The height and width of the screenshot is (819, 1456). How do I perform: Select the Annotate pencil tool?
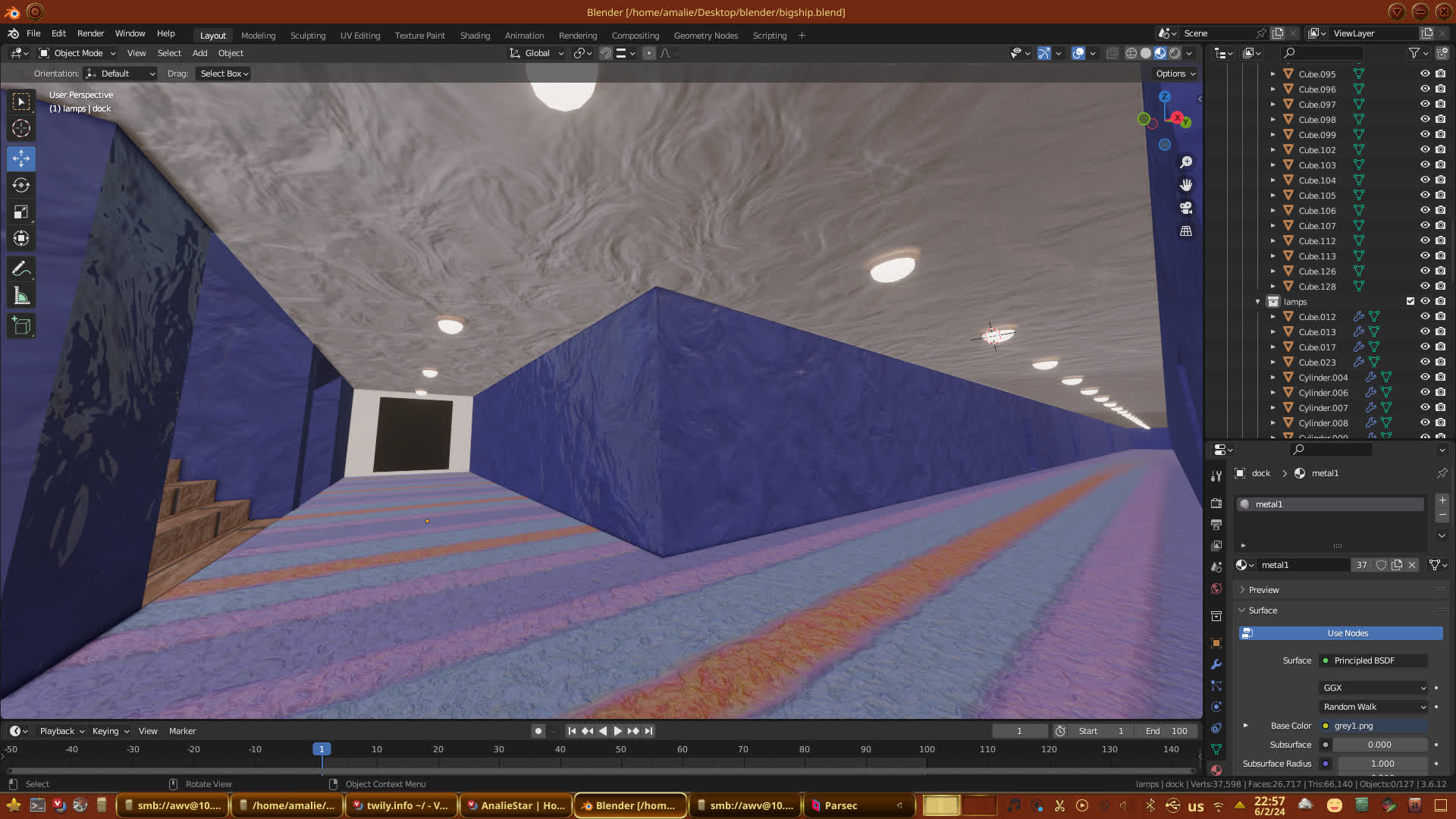click(21, 269)
